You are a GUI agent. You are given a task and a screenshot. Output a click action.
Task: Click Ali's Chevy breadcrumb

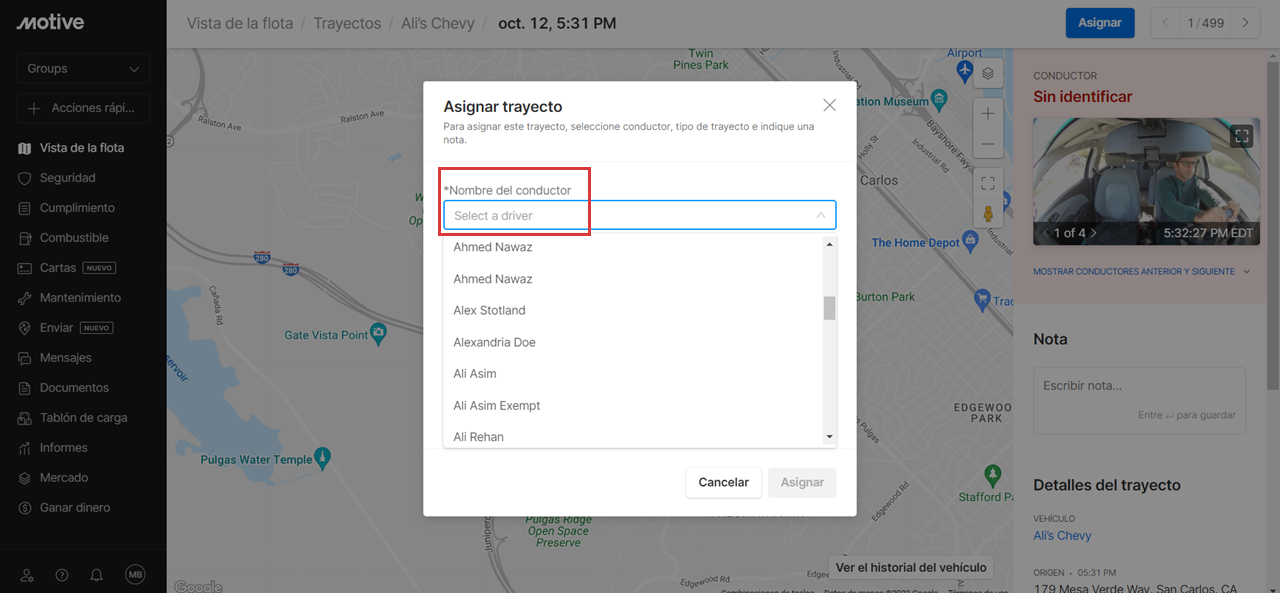tap(438, 22)
